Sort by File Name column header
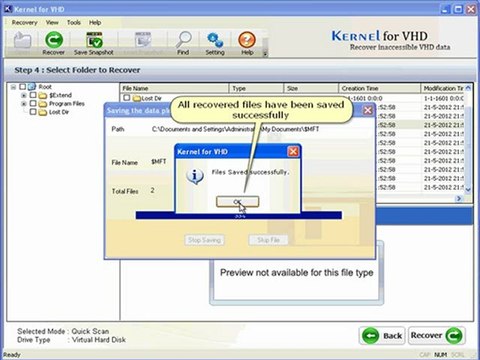 click(x=174, y=88)
